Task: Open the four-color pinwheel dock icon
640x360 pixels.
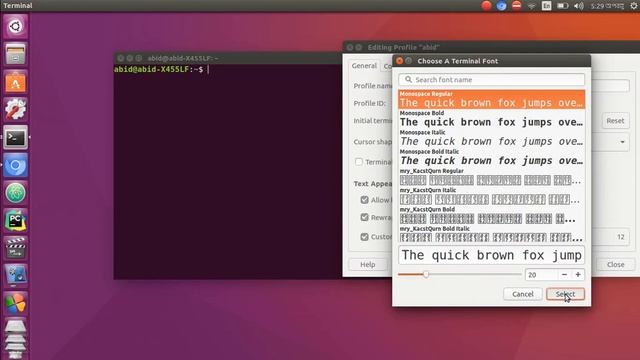Action: click(x=16, y=303)
